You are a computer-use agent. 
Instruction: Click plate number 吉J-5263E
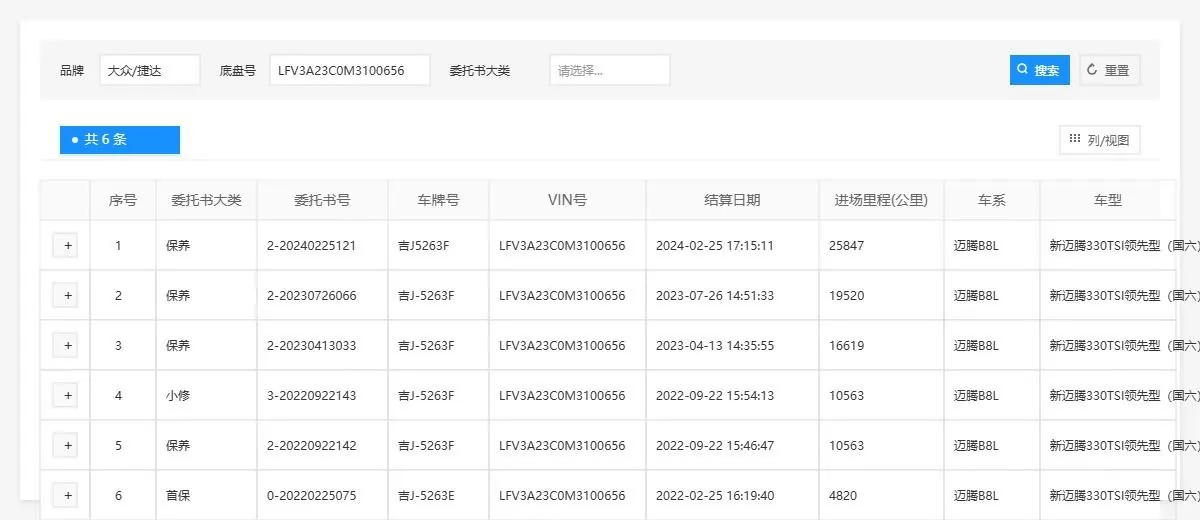427,496
